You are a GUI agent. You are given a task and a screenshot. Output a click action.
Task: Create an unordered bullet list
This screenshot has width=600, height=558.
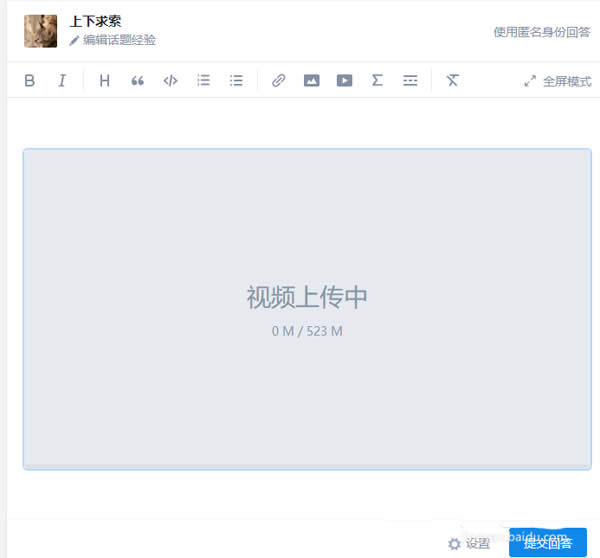click(x=236, y=80)
